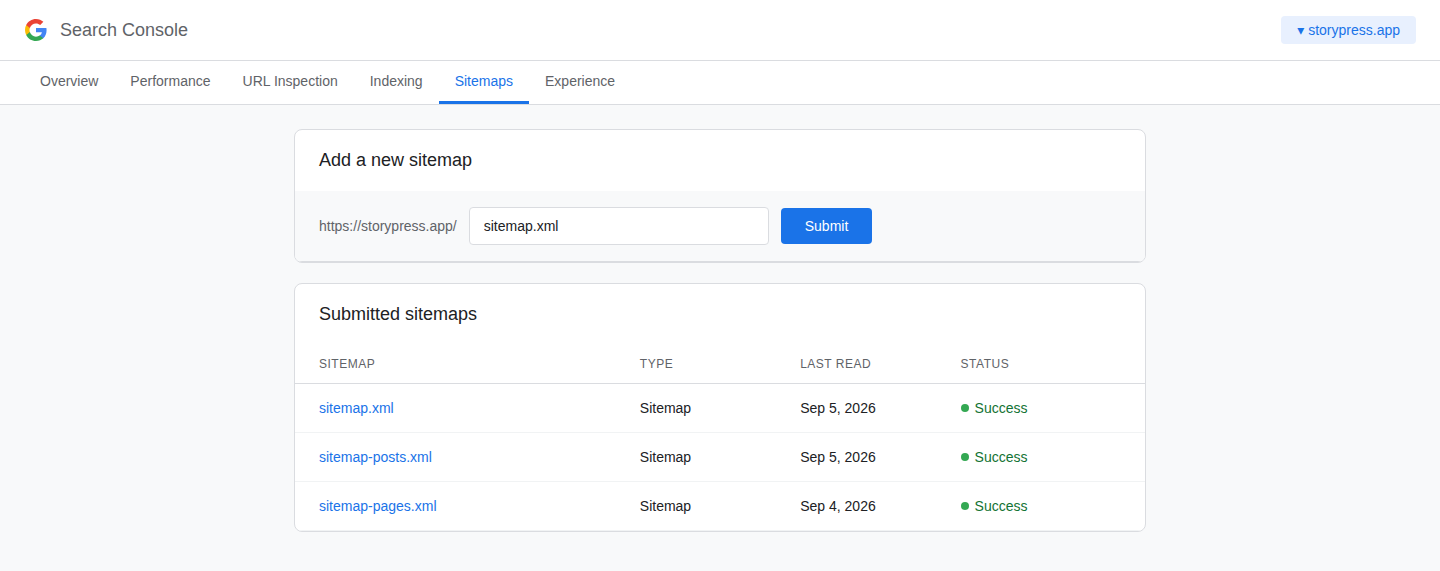The height and width of the screenshot is (571, 1440).
Task: Select Success status of sitemap.xml row
Action: 994,408
